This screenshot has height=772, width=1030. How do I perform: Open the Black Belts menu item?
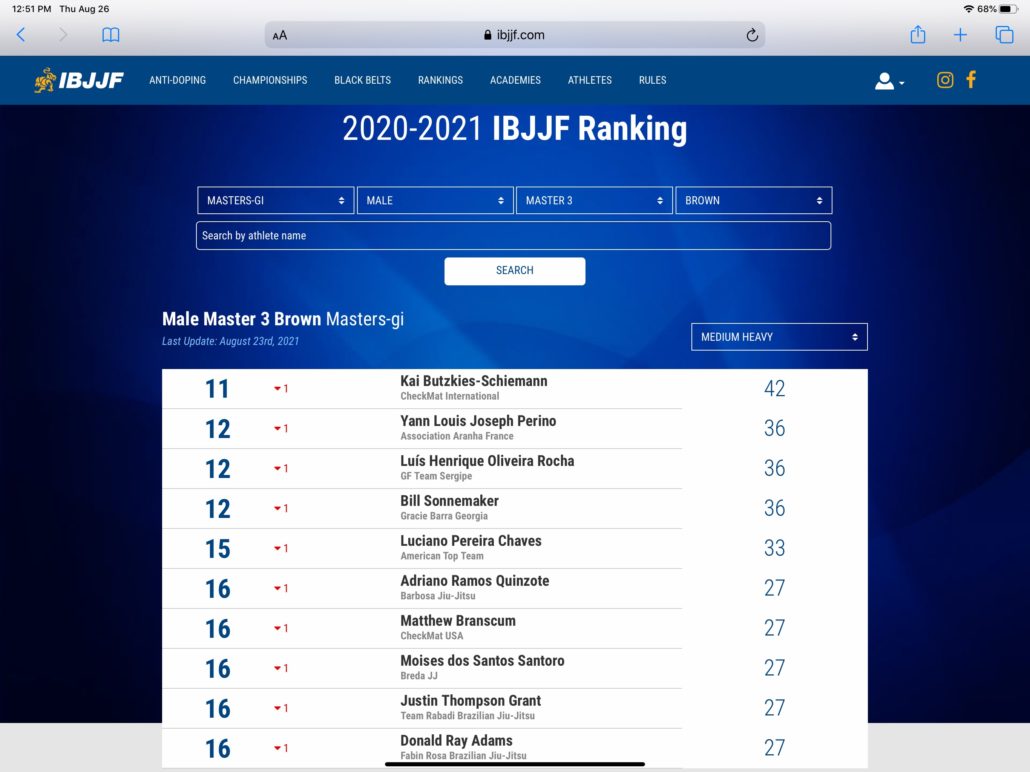coord(363,80)
